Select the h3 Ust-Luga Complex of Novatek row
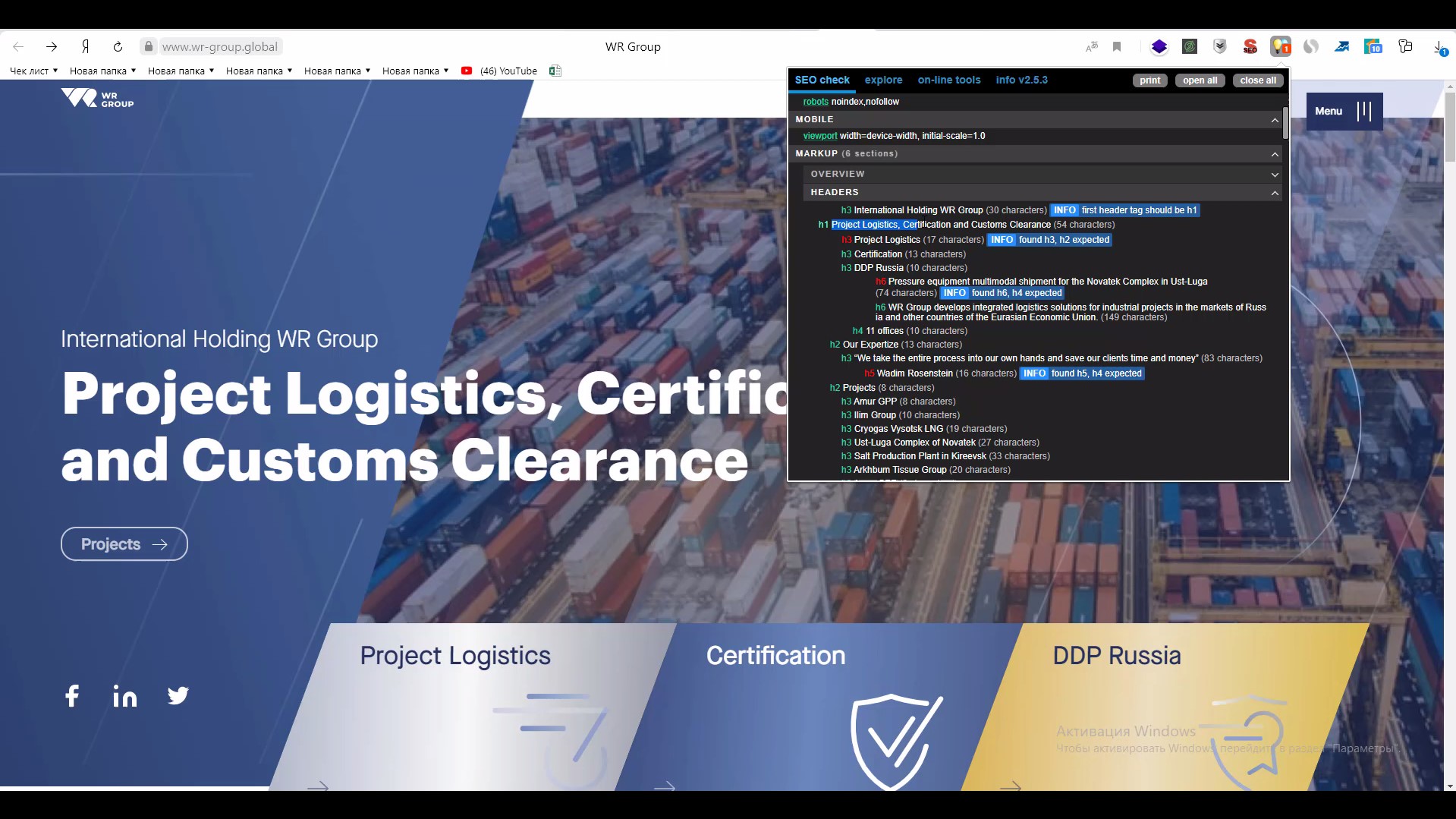The width and height of the screenshot is (1456, 819). [x=940, y=443]
